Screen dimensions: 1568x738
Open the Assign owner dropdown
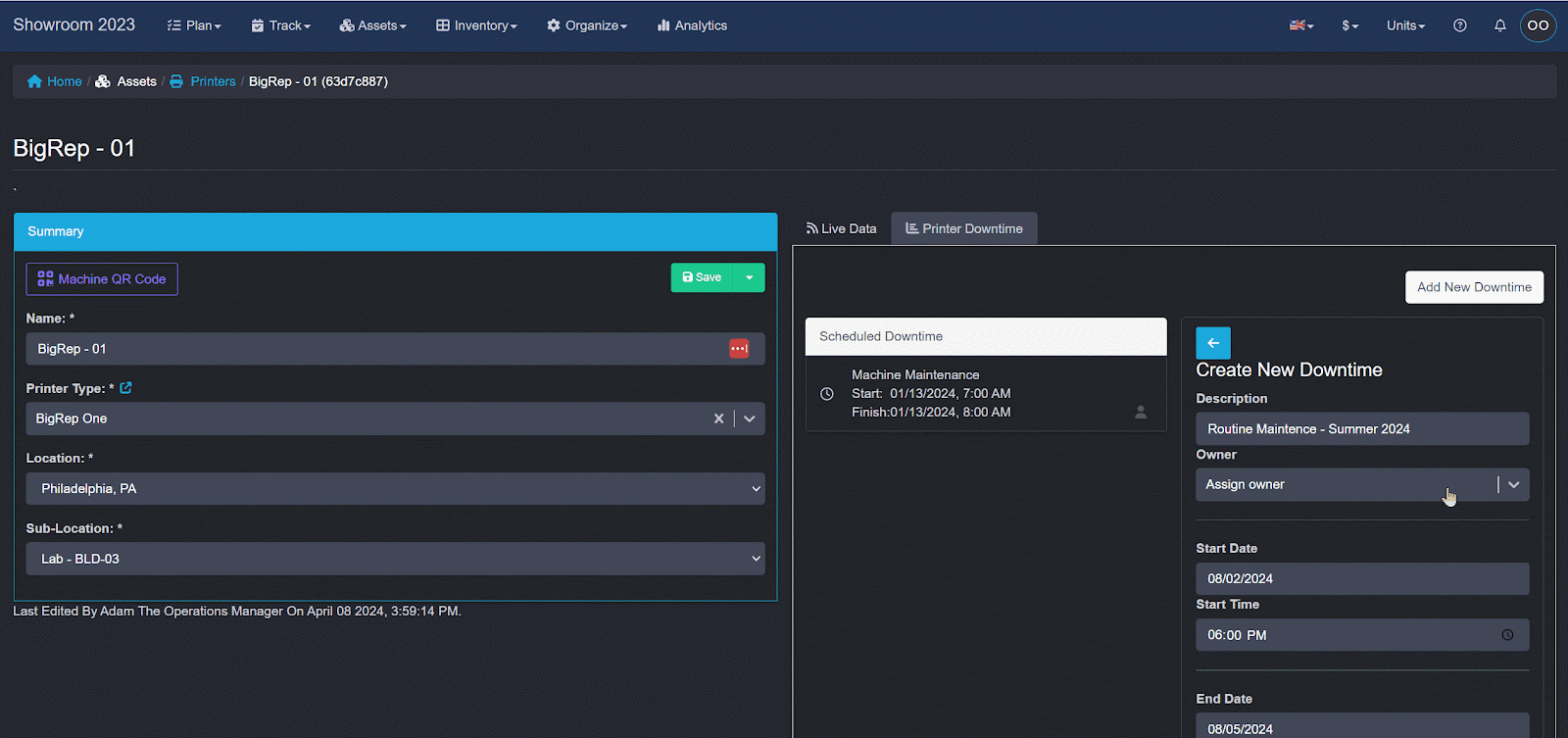[1362, 484]
